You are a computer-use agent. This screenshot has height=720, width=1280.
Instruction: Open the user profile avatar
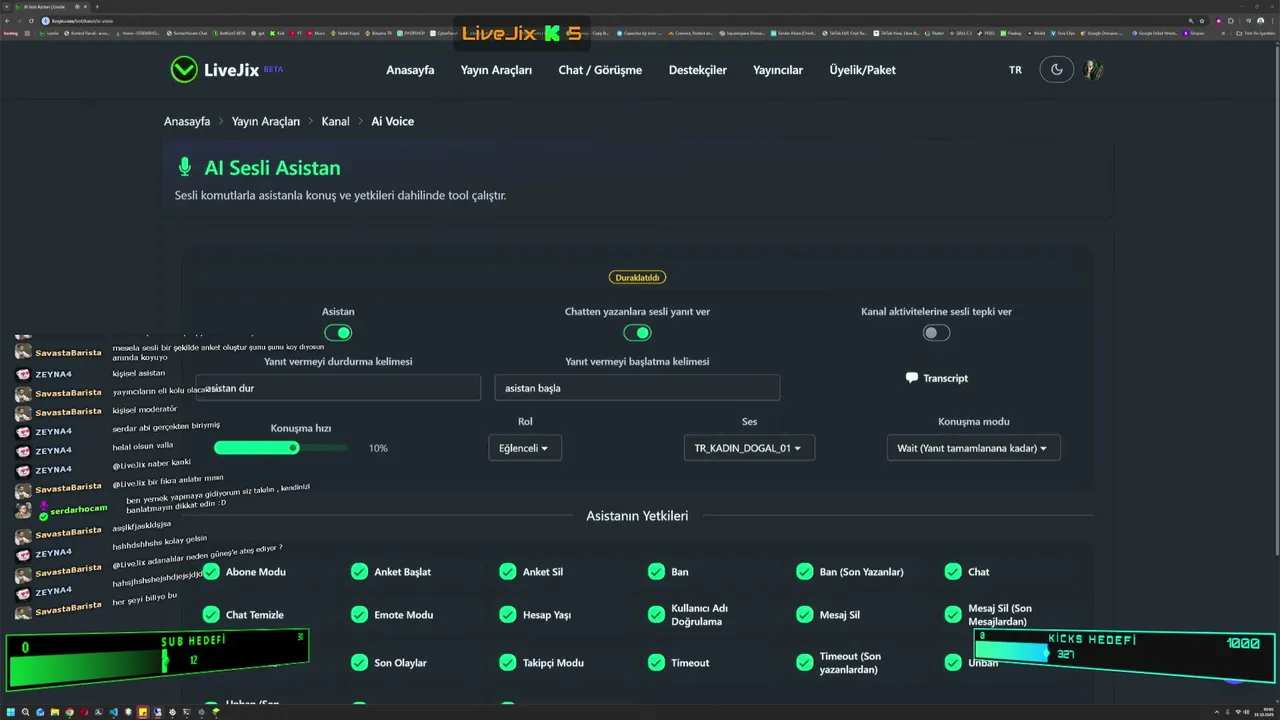coord(1093,70)
